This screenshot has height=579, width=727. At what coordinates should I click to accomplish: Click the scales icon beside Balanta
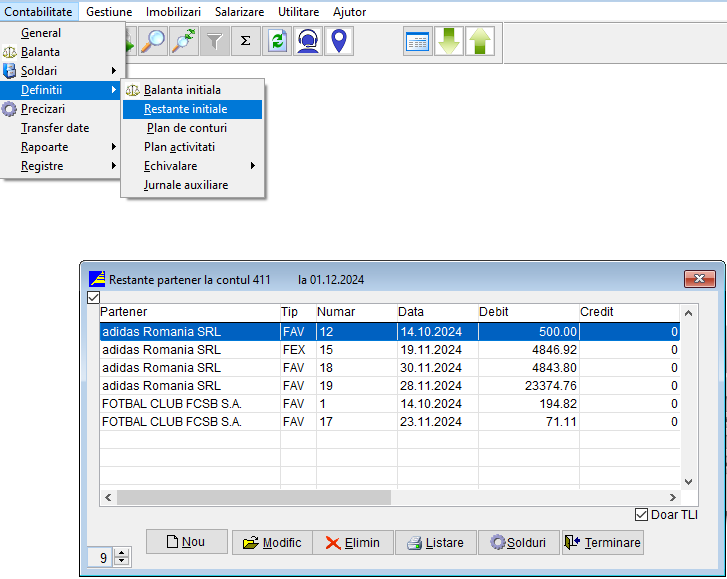pyautogui.click(x=9, y=52)
